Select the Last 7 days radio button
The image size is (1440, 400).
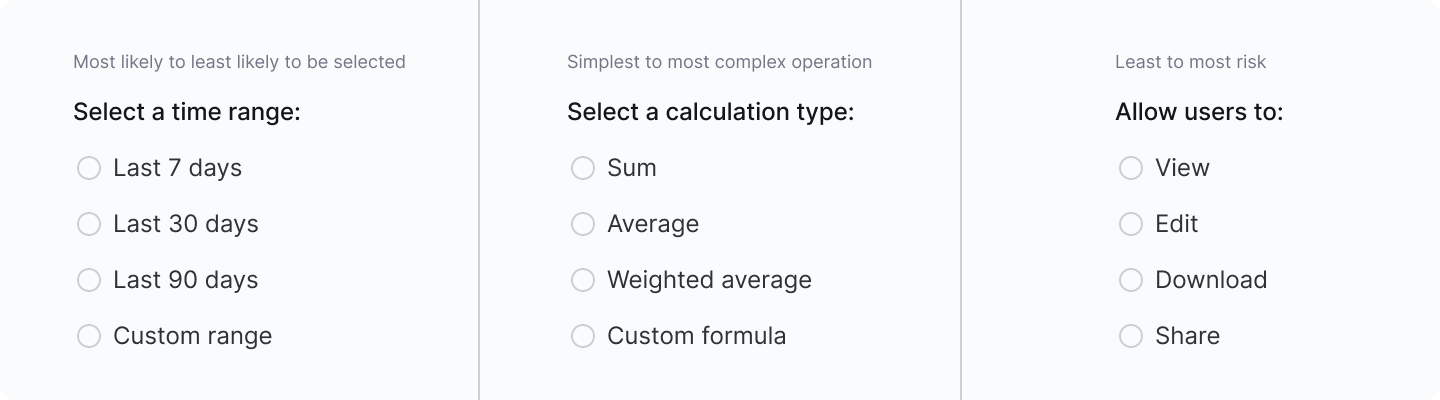[89, 168]
